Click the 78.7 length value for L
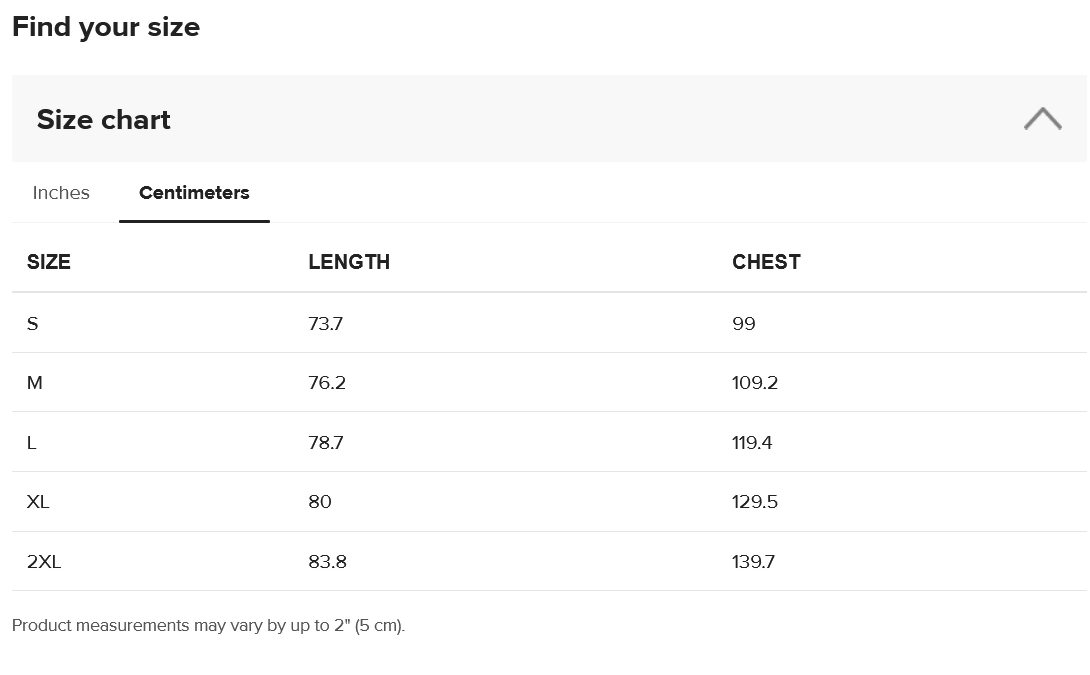 326,443
